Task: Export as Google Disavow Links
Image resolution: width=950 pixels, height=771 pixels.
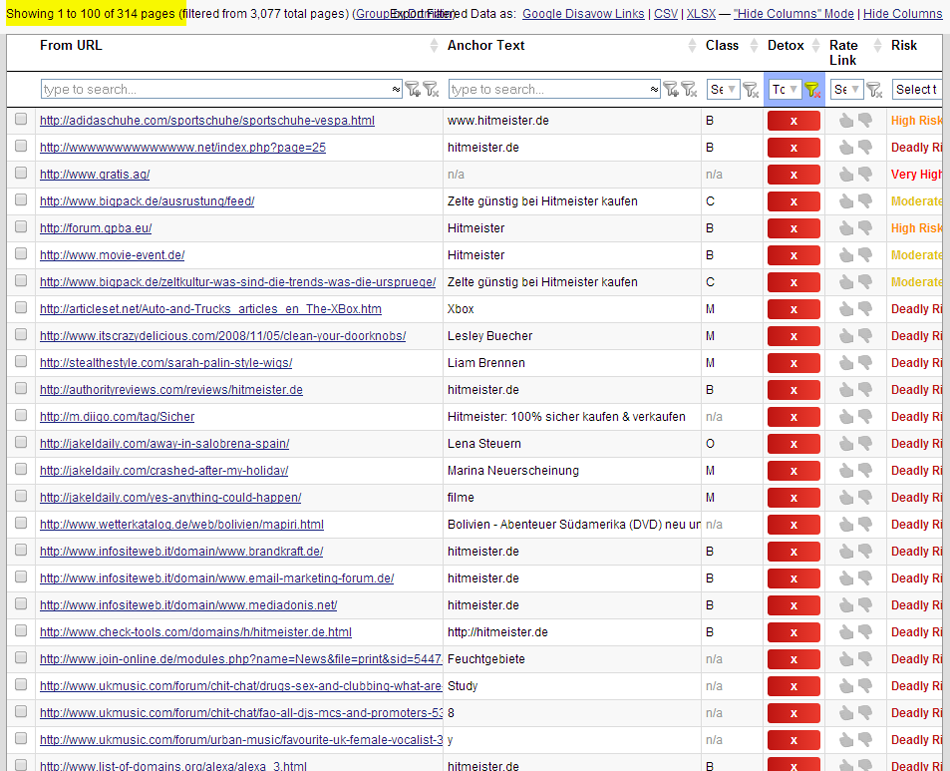Action: tap(583, 13)
